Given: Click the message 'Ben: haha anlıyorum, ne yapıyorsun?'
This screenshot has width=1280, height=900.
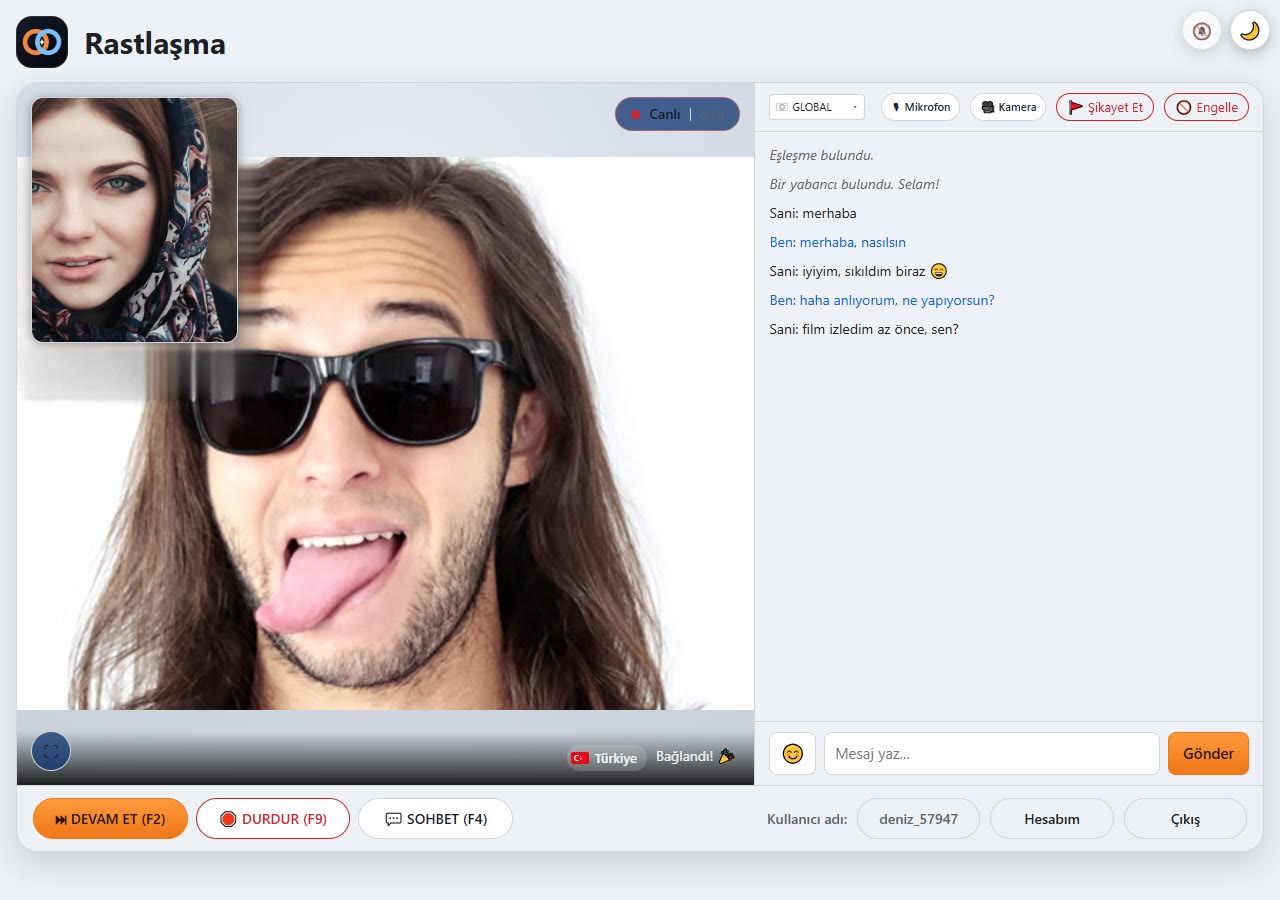Looking at the screenshot, I should click(882, 300).
